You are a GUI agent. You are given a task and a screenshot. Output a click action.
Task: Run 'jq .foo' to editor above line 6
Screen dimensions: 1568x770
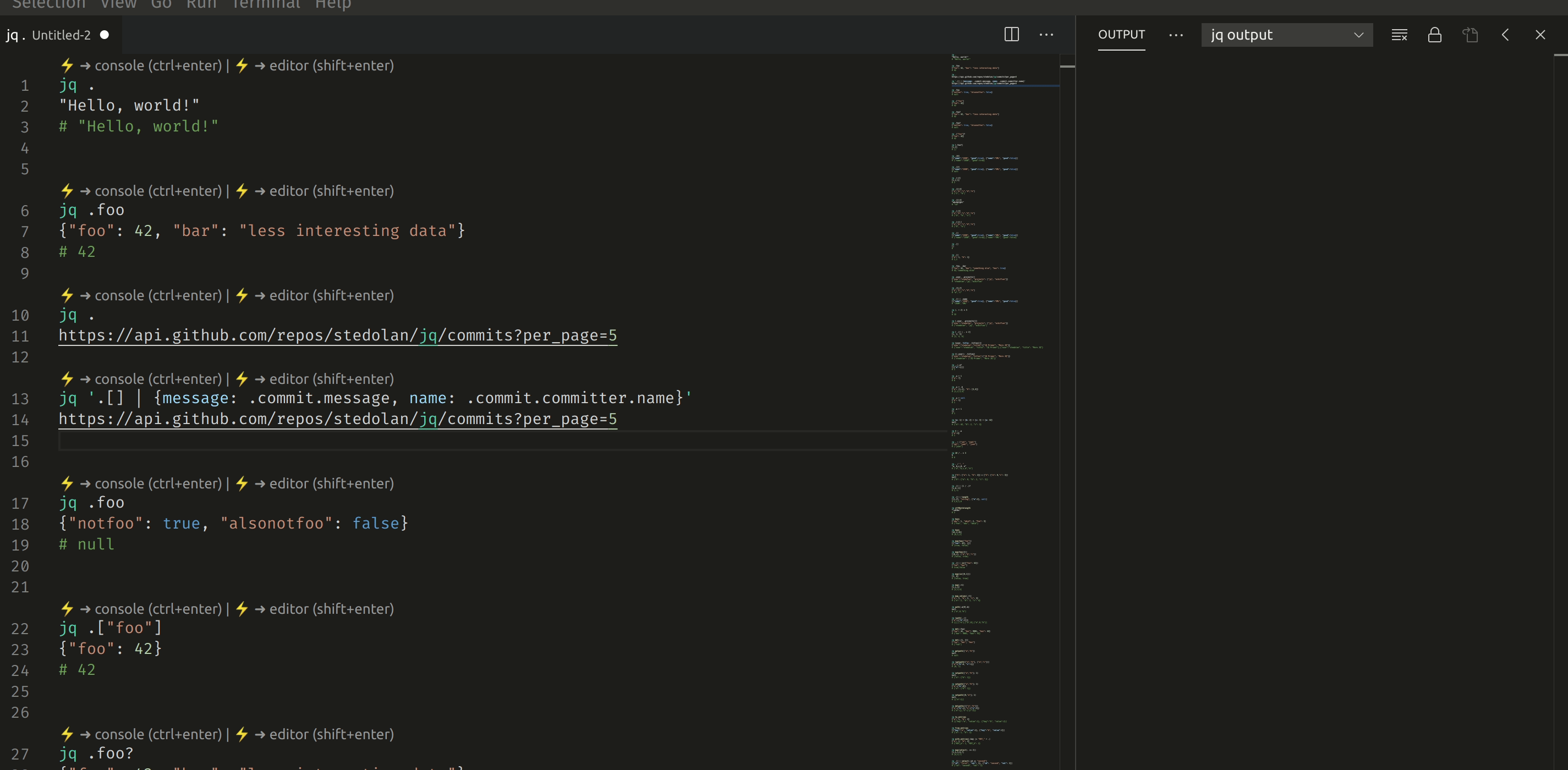coord(322,190)
